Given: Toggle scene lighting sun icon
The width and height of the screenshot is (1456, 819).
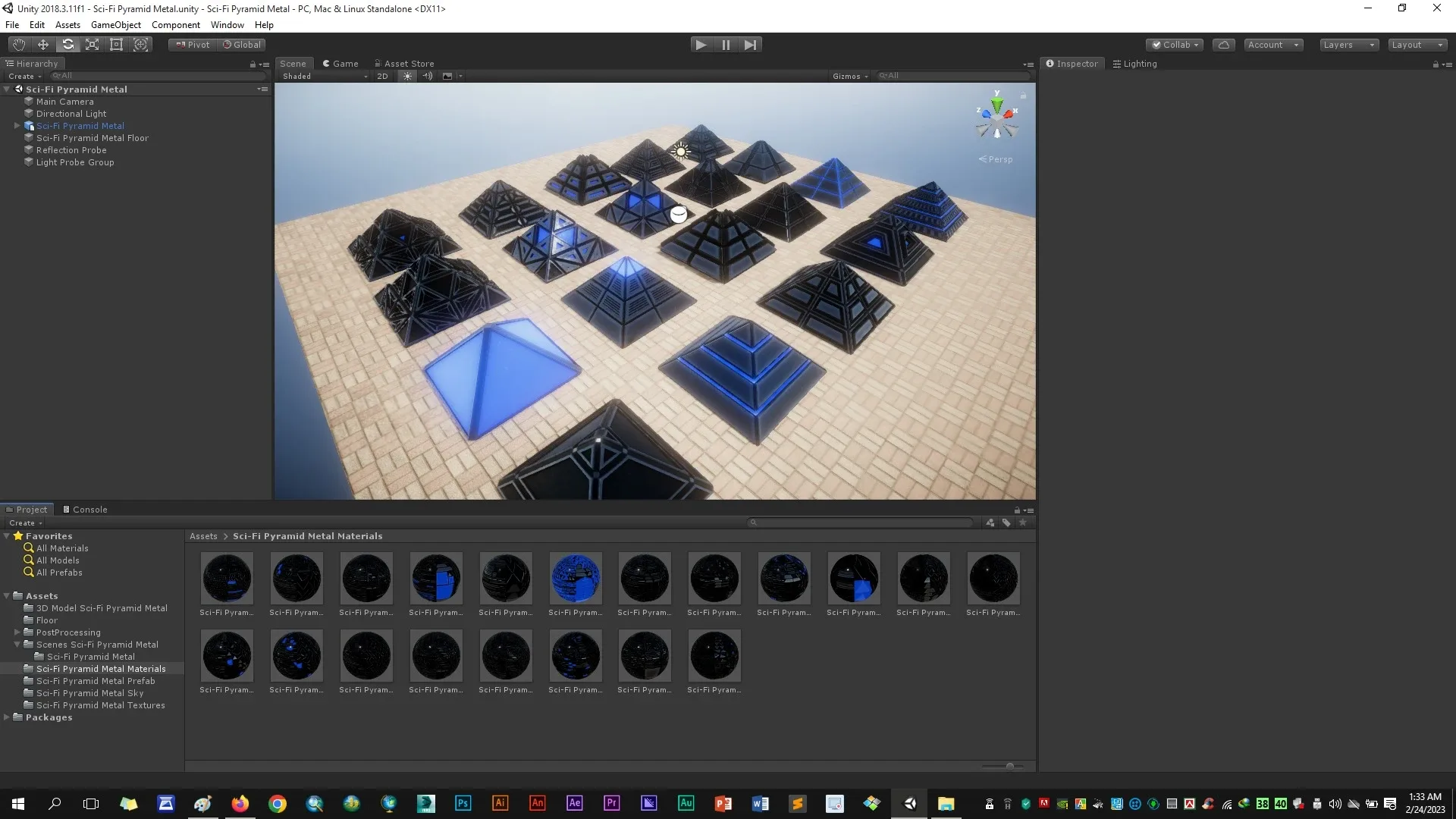Looking at the screenshot, I should (x=407, y=76).
